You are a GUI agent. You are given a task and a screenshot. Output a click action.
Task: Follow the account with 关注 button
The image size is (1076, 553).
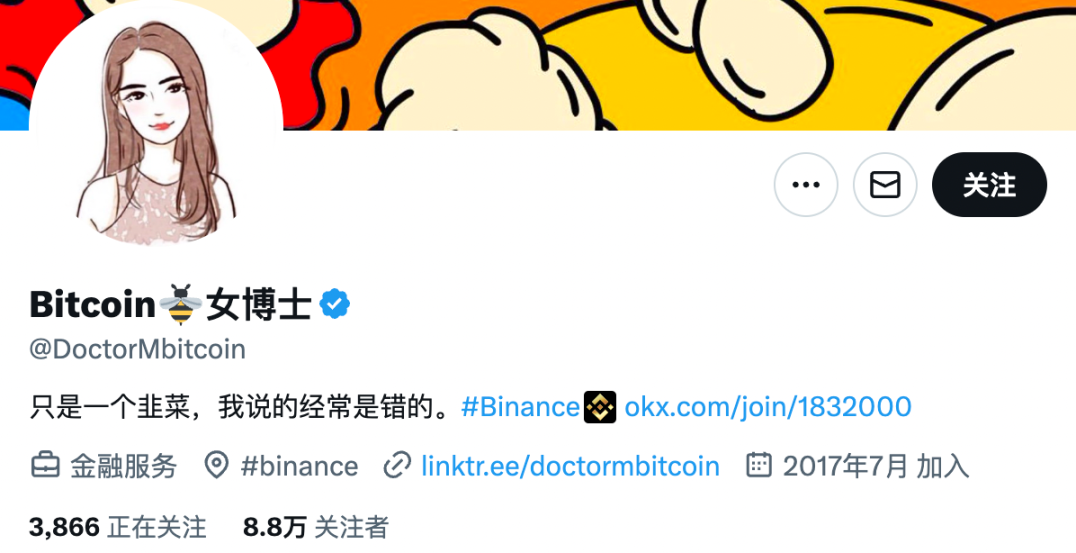tap(989, 185)
